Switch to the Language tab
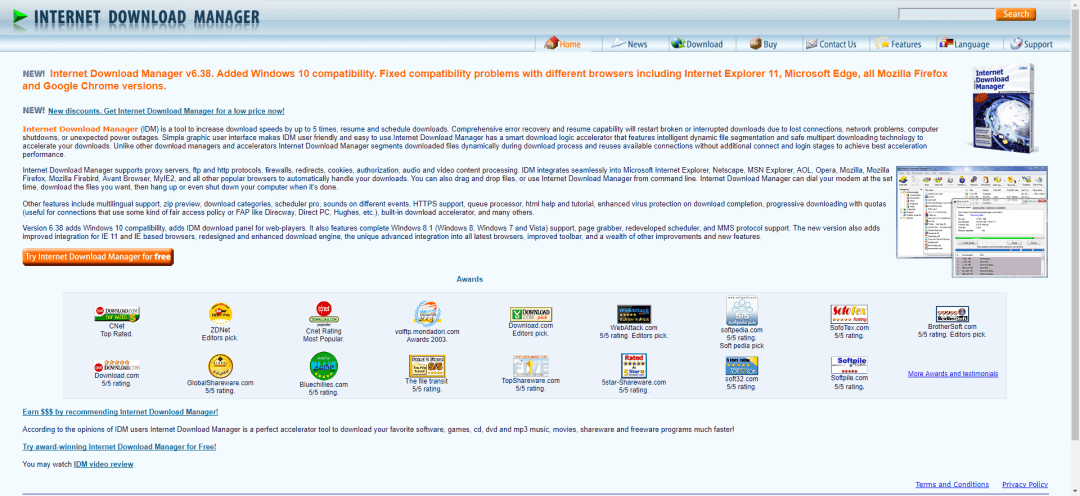The image size is (1080, 496). tap(964, 44)
